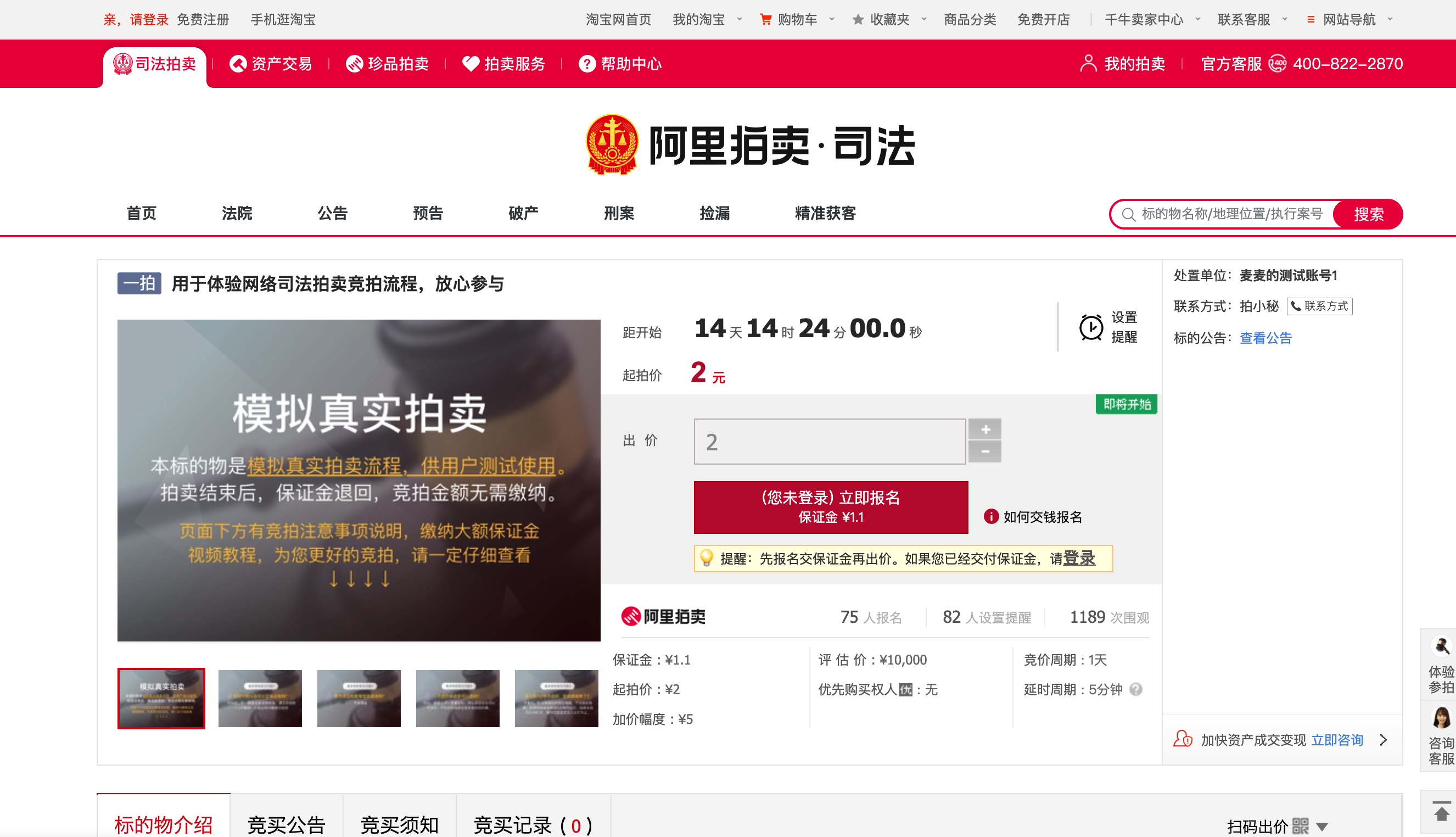Image resolution: width=1456 pixels, height=837 pixels.
Task: Decrease bid with the minus stepper
Action: pyautogui.click(x=985, y=452)
